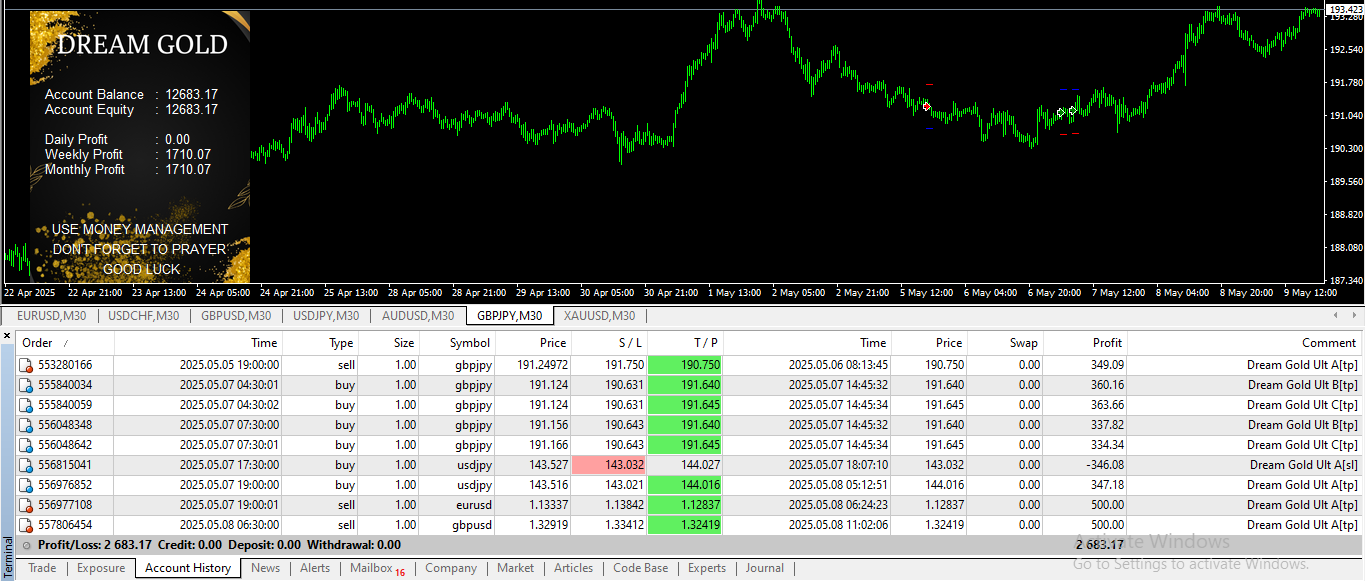This screenshot has width=1365, height=581.
Task: Click Account Balance value in Dream Gold panel
Action: pyautogui.click(x=192, y=94)
